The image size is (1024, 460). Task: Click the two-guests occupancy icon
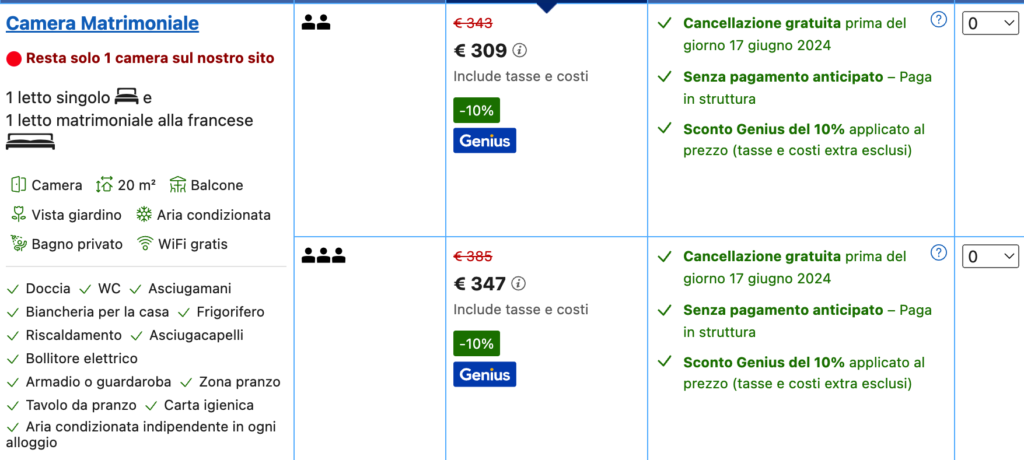[316, 22]
